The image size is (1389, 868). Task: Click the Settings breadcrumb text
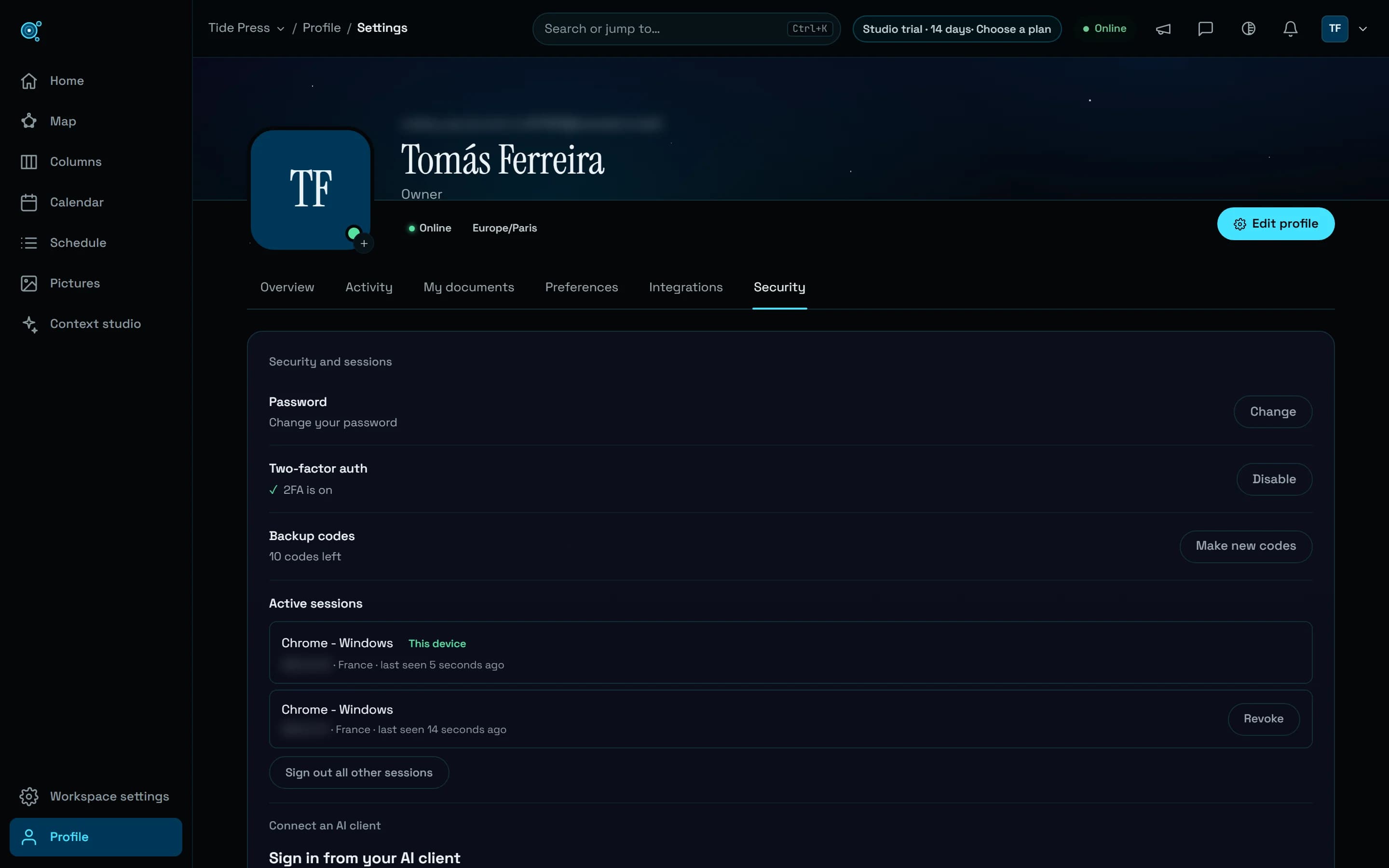(382, 28)
